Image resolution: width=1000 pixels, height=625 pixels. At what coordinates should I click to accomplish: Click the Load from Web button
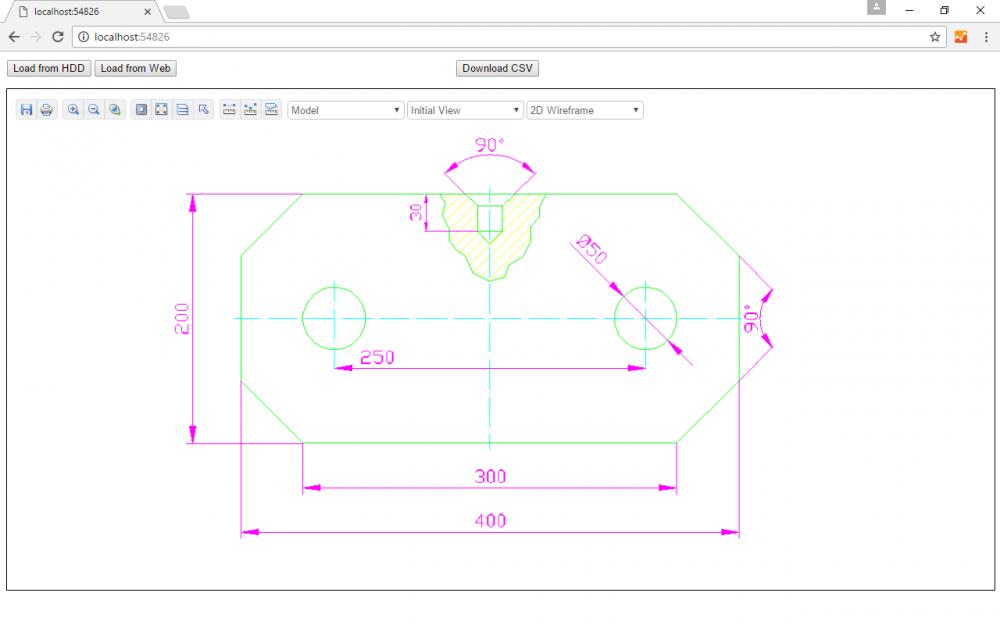pos(136,68)
